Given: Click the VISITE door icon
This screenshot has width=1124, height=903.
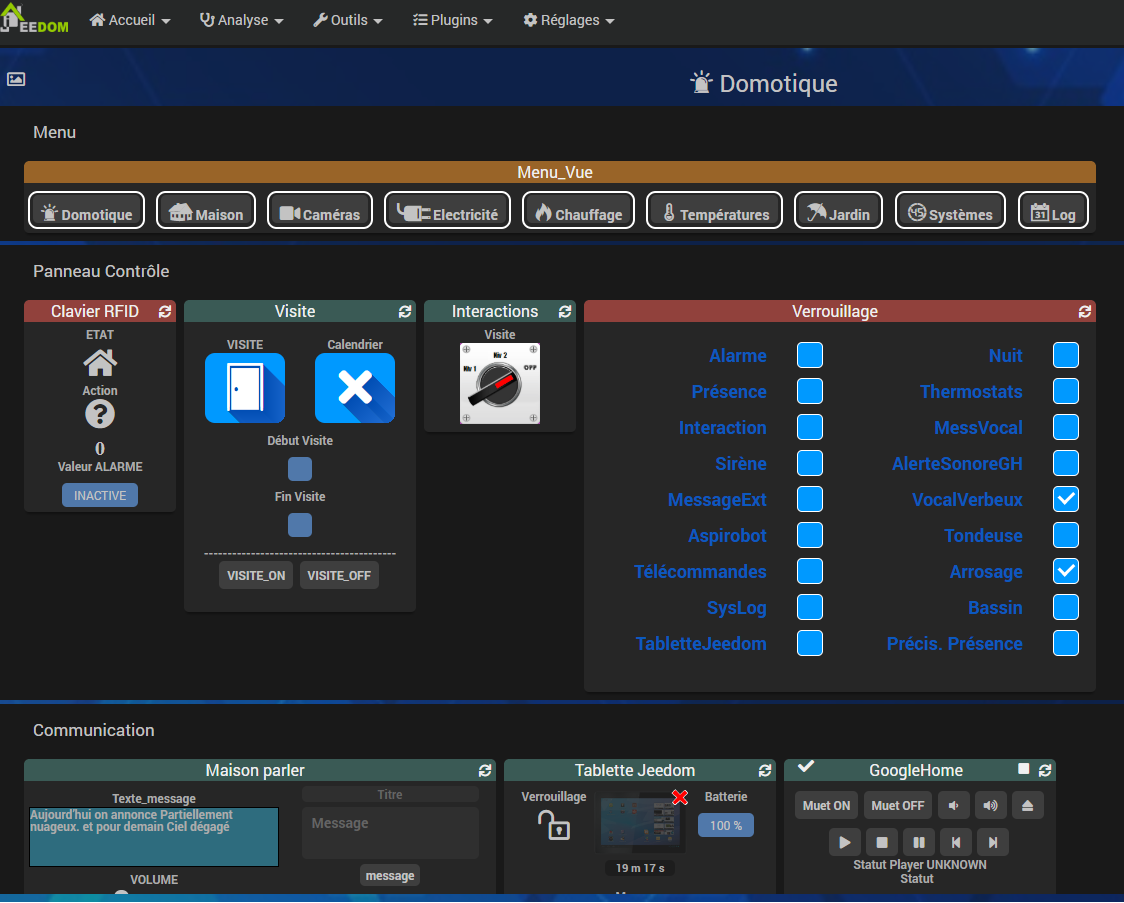Looking at the screenshot, I should coord(245,388).
